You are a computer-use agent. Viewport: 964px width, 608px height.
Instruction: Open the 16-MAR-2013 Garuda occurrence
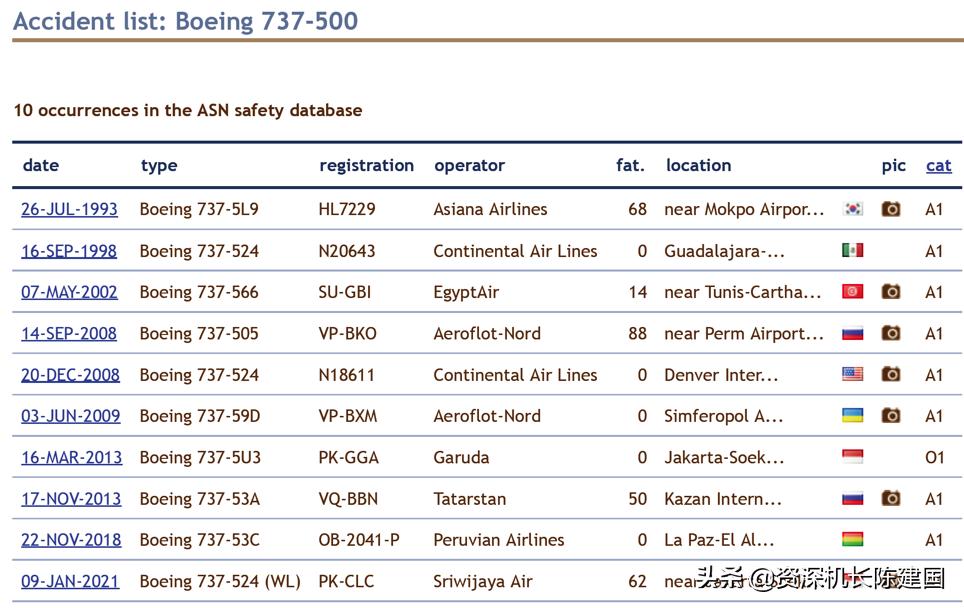(x=71, y=457)
